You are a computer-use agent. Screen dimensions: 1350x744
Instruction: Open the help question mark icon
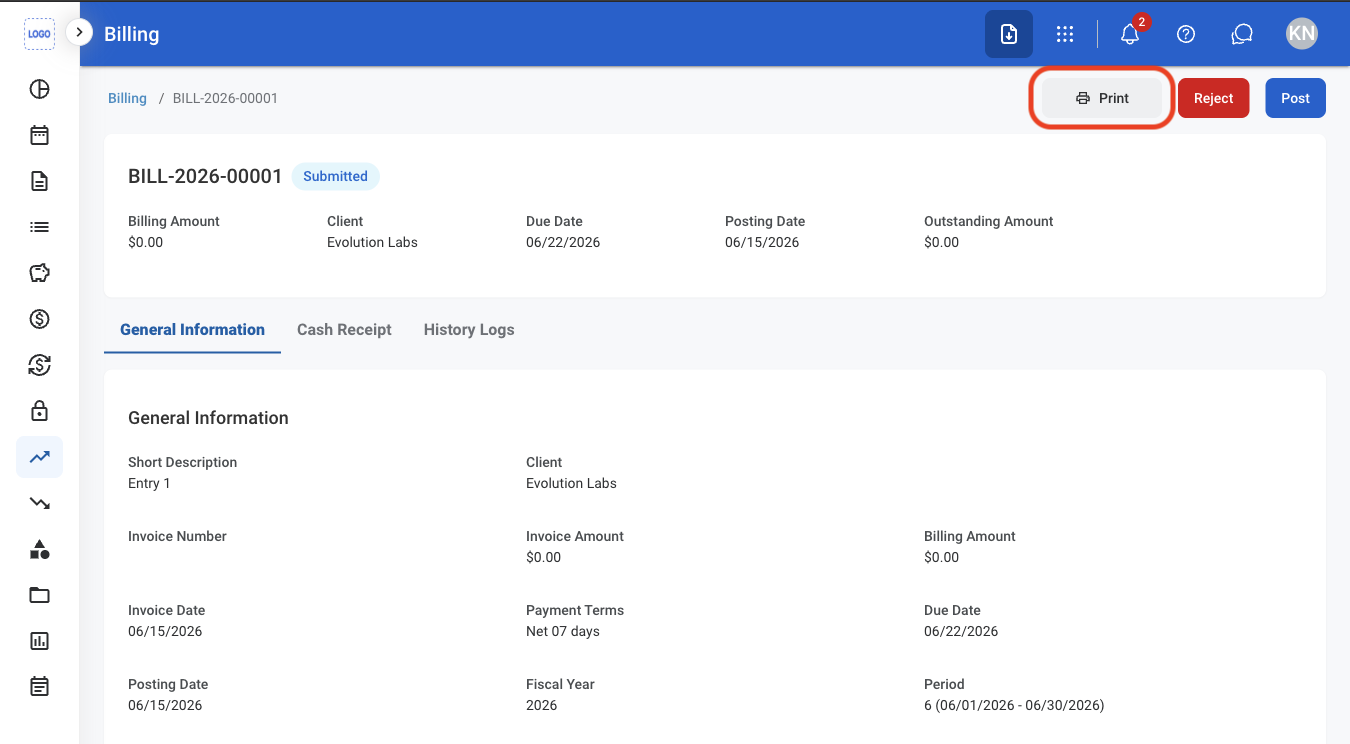click(x=1186, y=34)
